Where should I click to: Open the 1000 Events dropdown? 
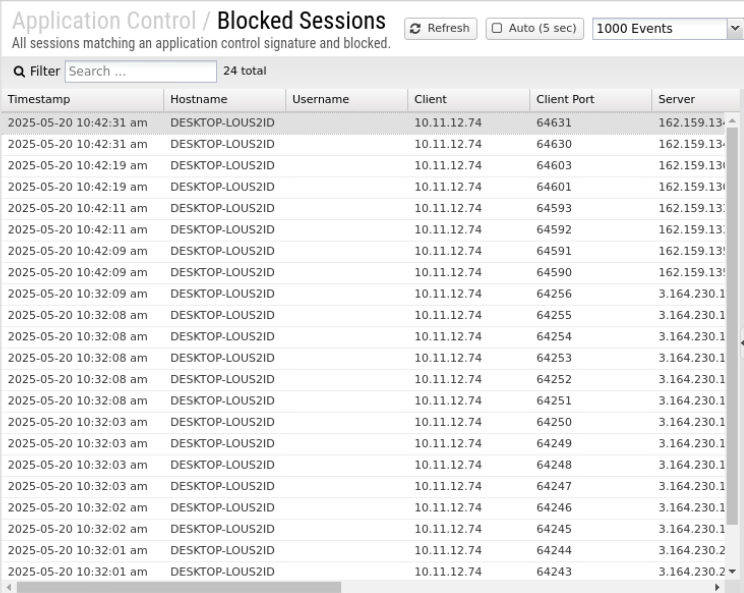[665, 29]
